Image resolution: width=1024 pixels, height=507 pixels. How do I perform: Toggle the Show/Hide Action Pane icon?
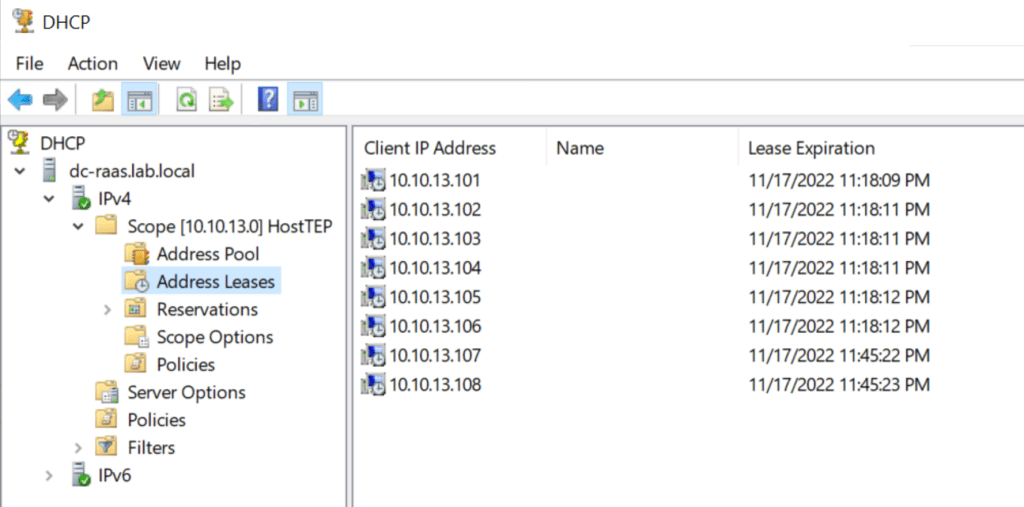305,100
